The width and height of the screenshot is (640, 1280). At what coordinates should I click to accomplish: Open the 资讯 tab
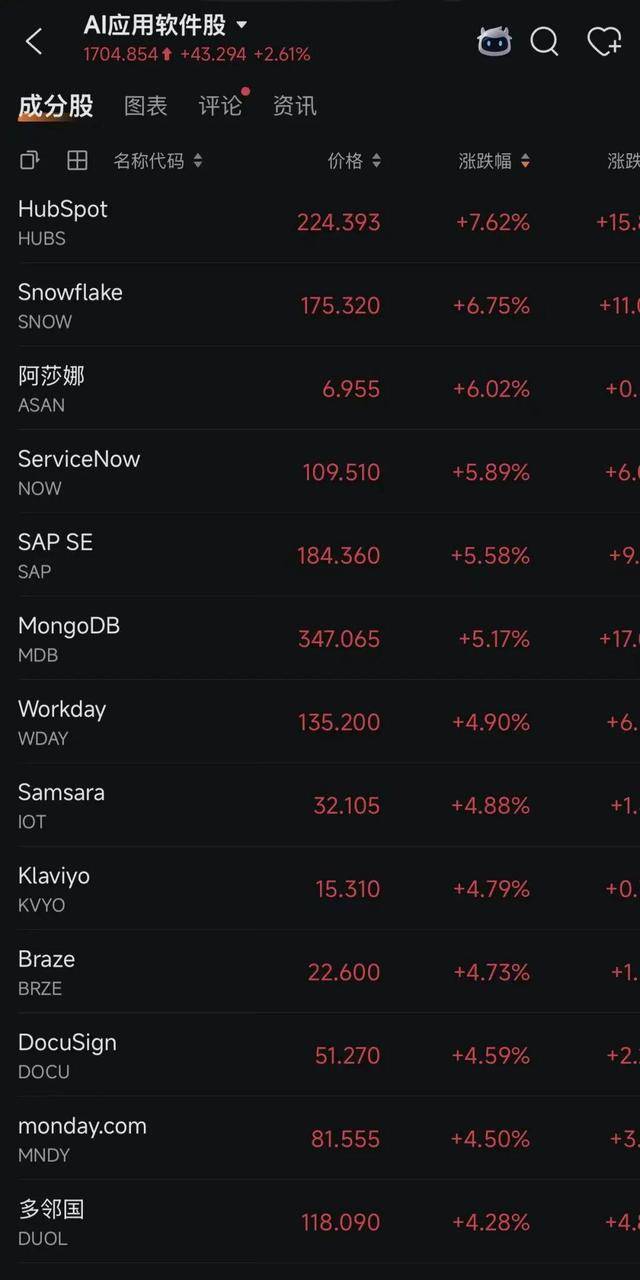pyautogui.click(x=295, y=106)
